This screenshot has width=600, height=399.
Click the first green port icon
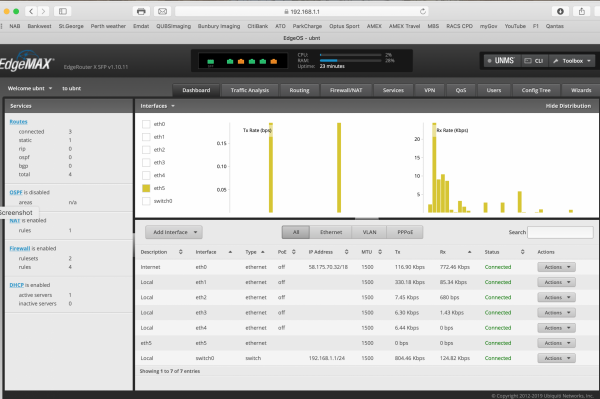point(210,62)
